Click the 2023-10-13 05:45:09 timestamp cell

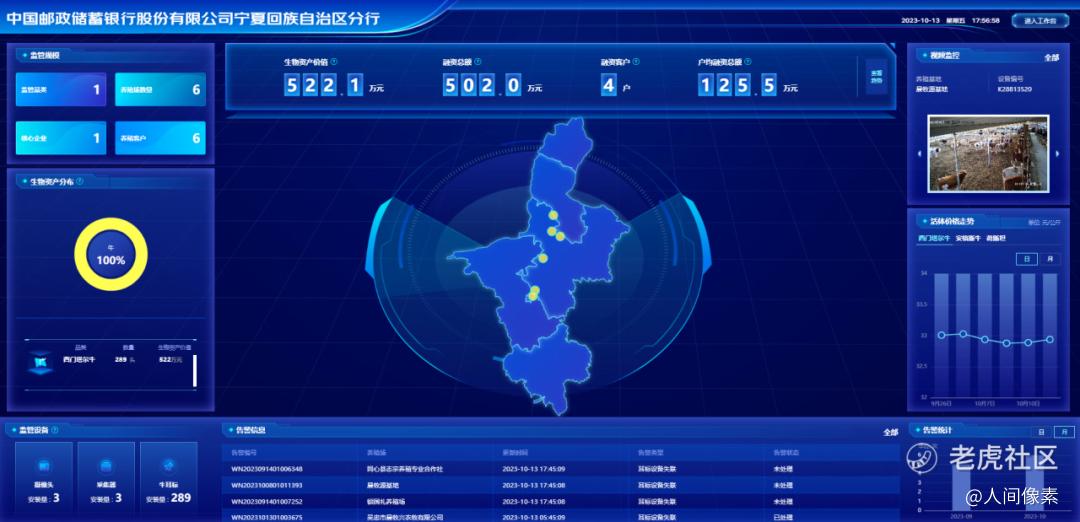pyautogui.click(x=534, y=517)
